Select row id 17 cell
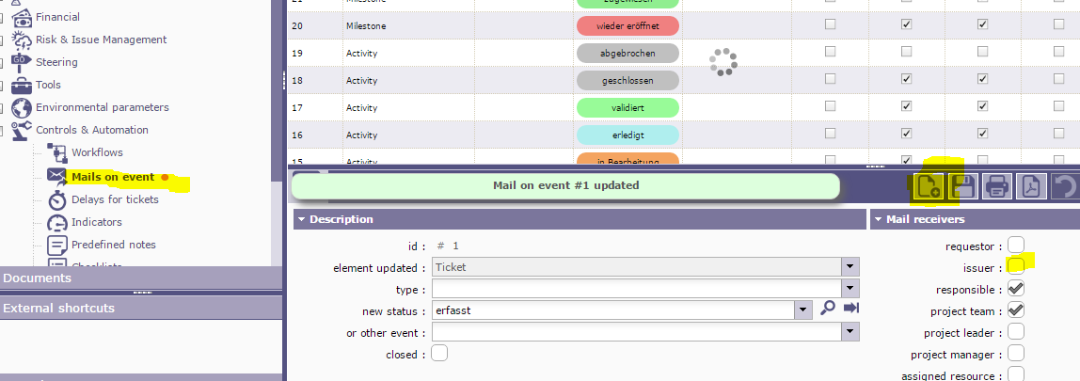The width and height of the screenshot is (1080, 381). pos(314,107)
